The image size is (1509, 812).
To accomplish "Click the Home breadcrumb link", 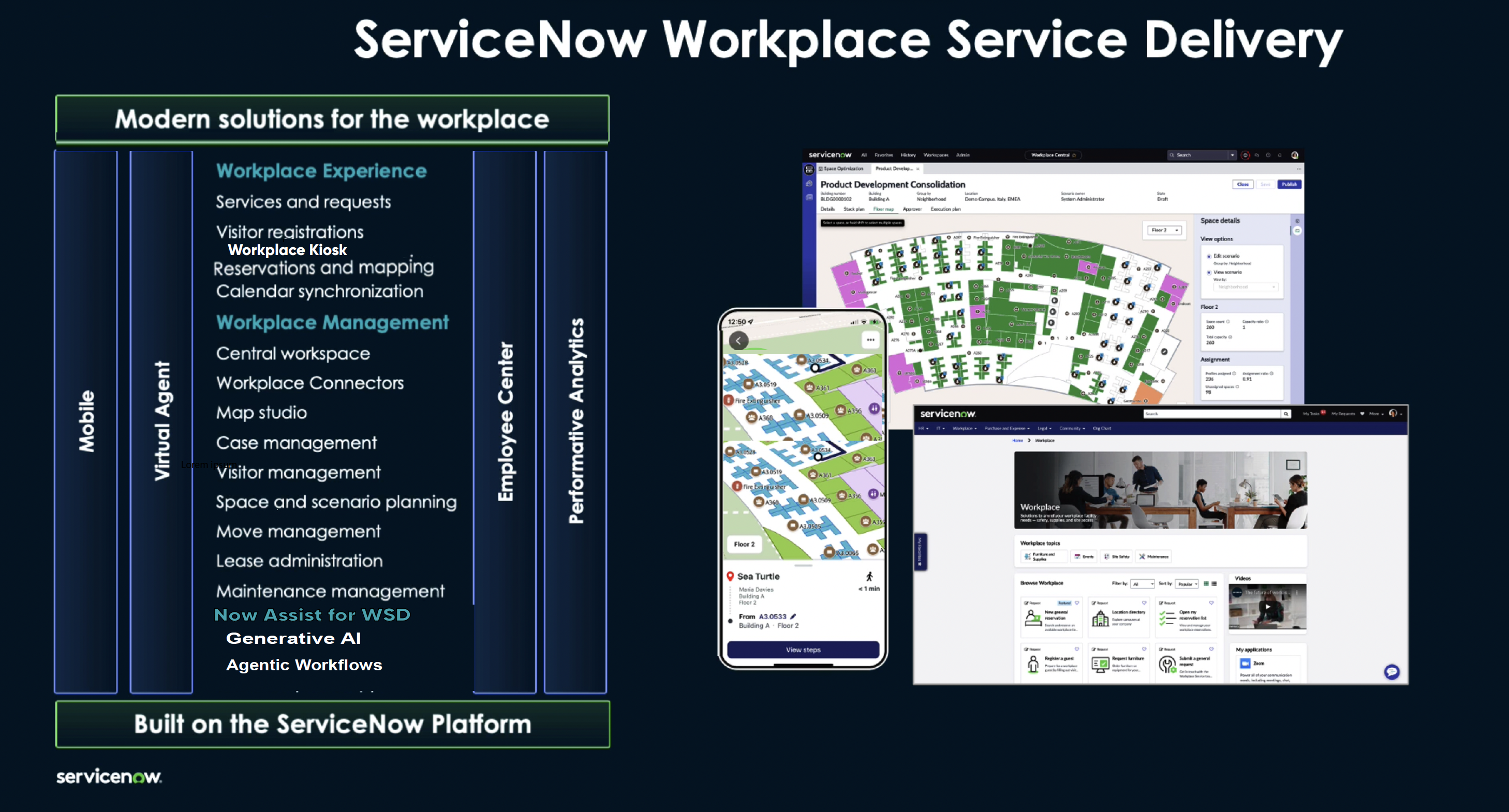I will click(1017, 440).
